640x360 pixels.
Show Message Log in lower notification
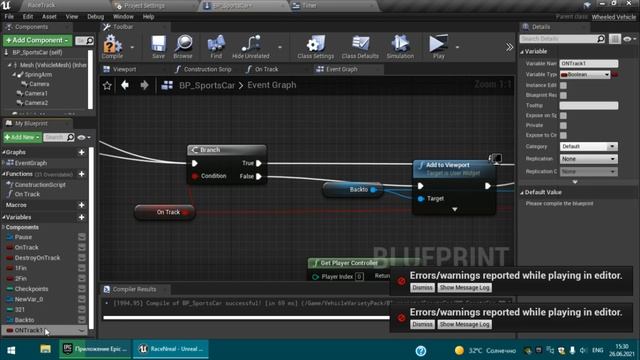[x=464, y=324]
